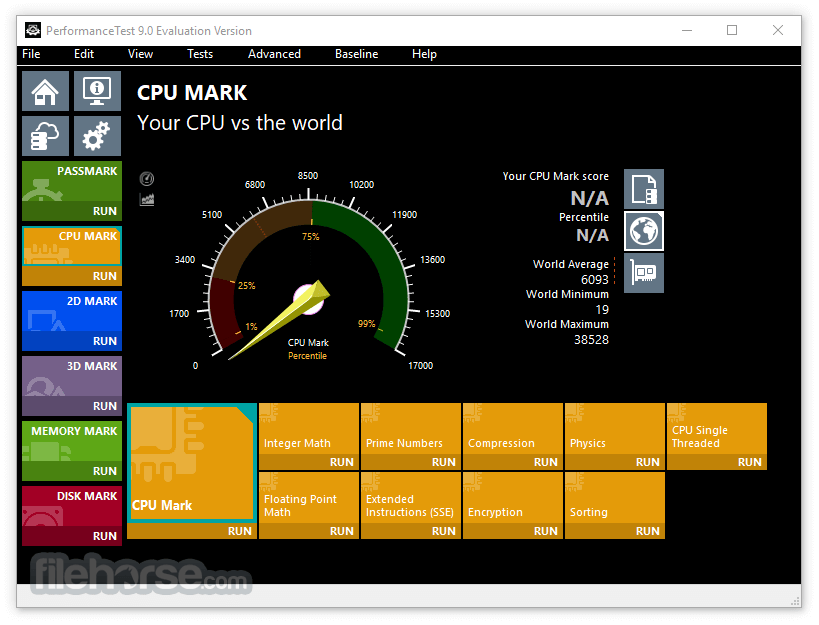Open the System Information monitor icon
819x625 pixels.
(97, 91)
